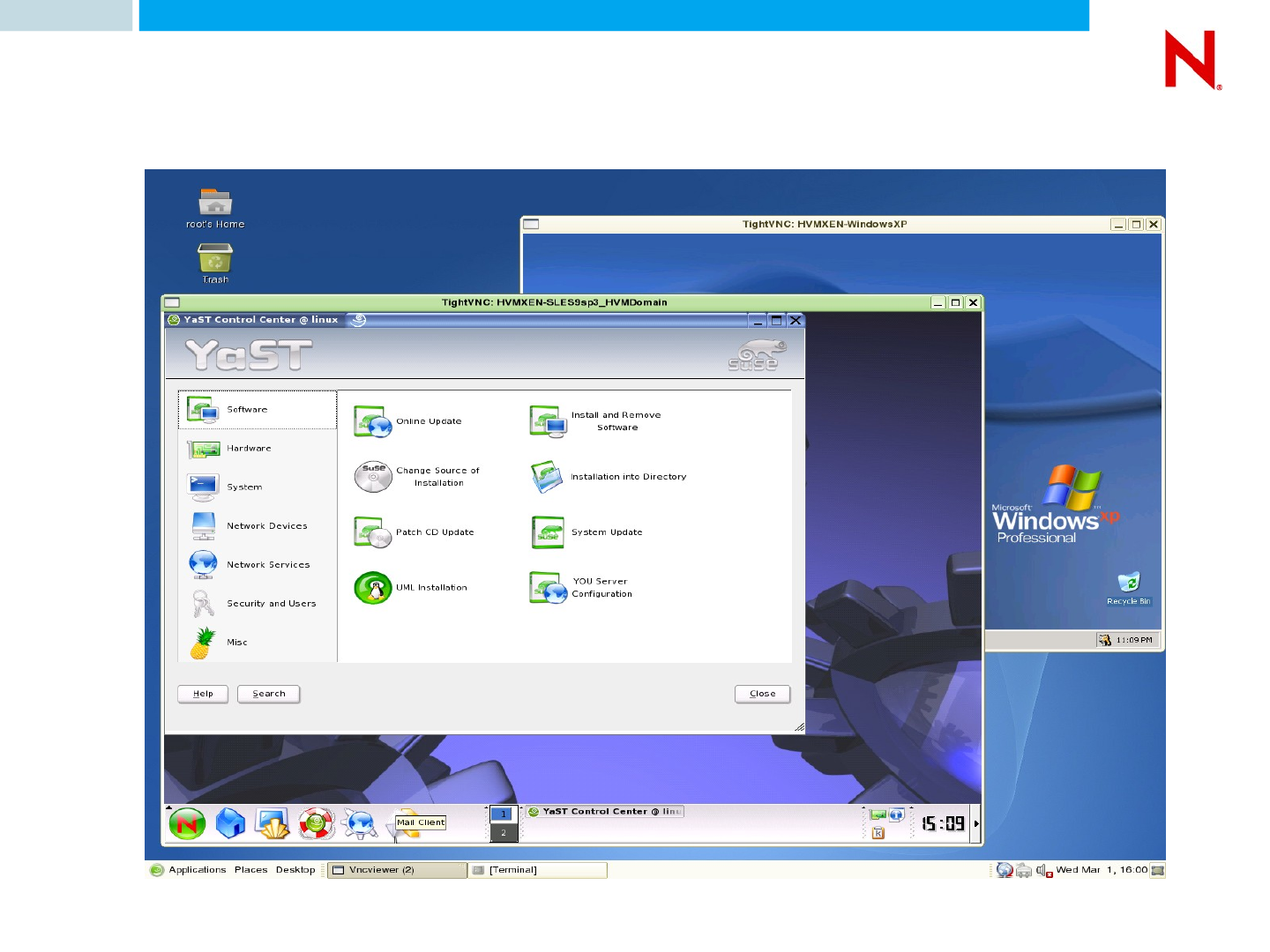Click TightVNC: HVMXEN-WindowsXP title bar
The width and height of the screenshot is (1270, 952).
825,225
